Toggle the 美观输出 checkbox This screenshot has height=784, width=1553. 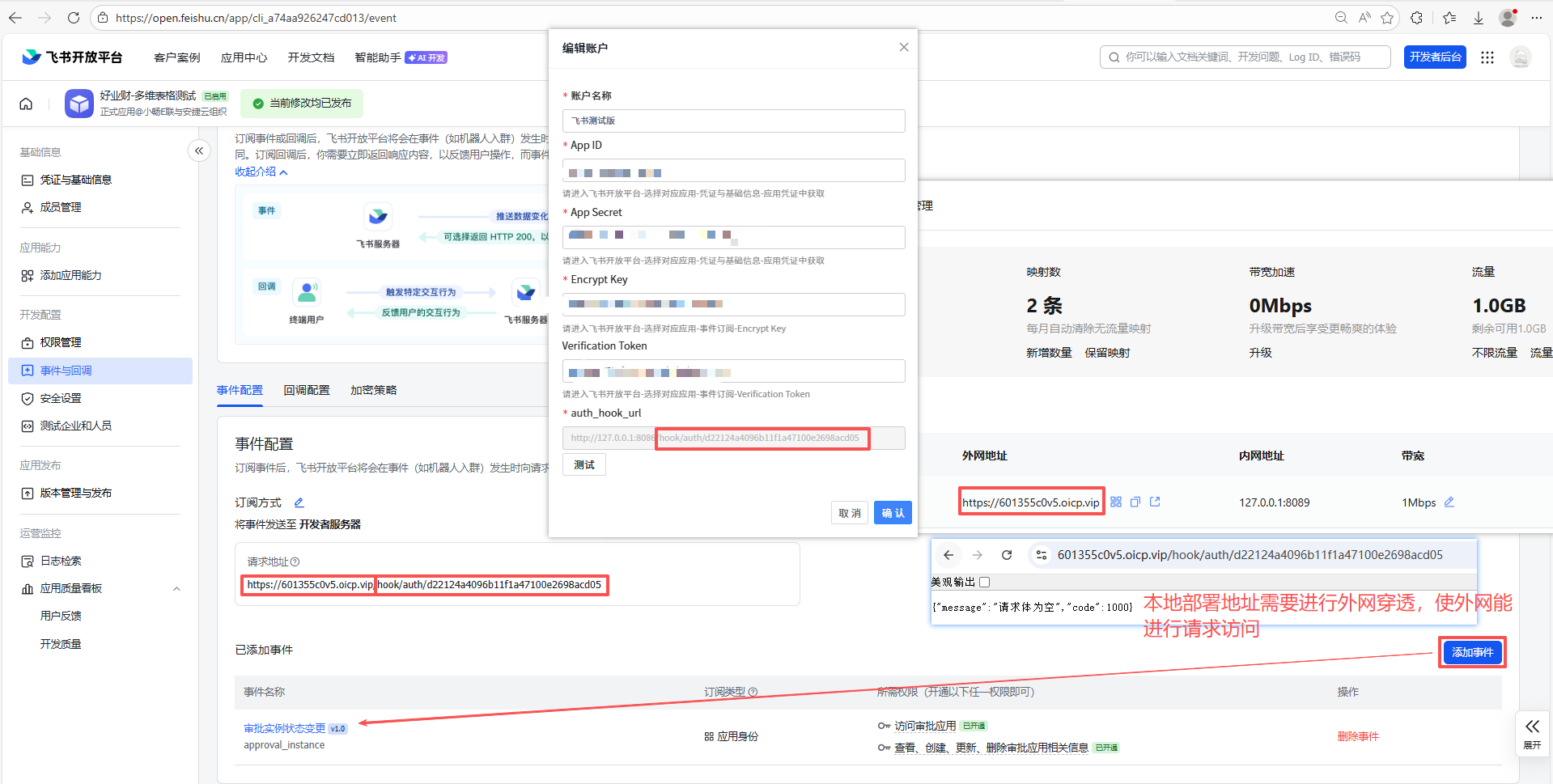[984, 582]
